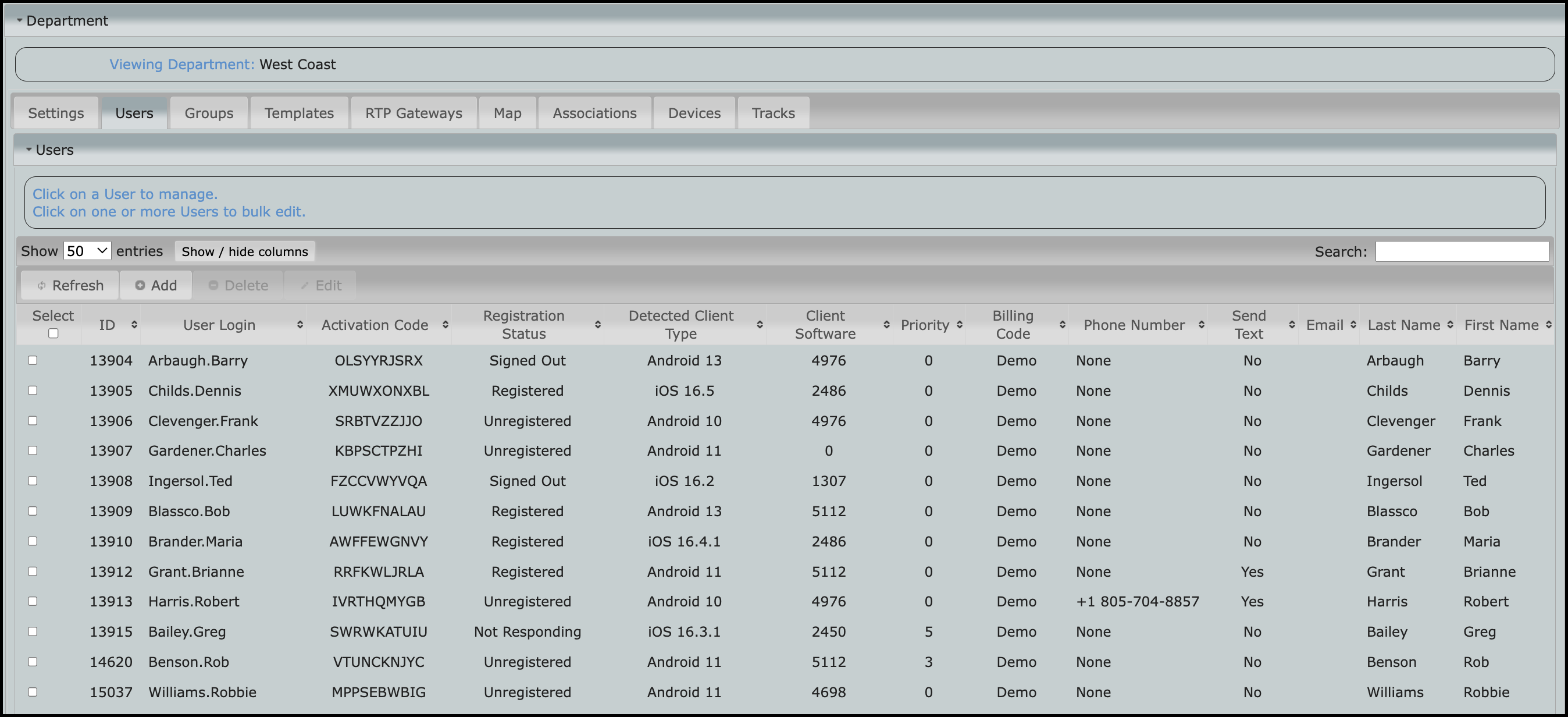The width and height of the screenshot is (1568, 717).
Task: Select the Blassco.Bob row checkbox
Action: [33, 510]
